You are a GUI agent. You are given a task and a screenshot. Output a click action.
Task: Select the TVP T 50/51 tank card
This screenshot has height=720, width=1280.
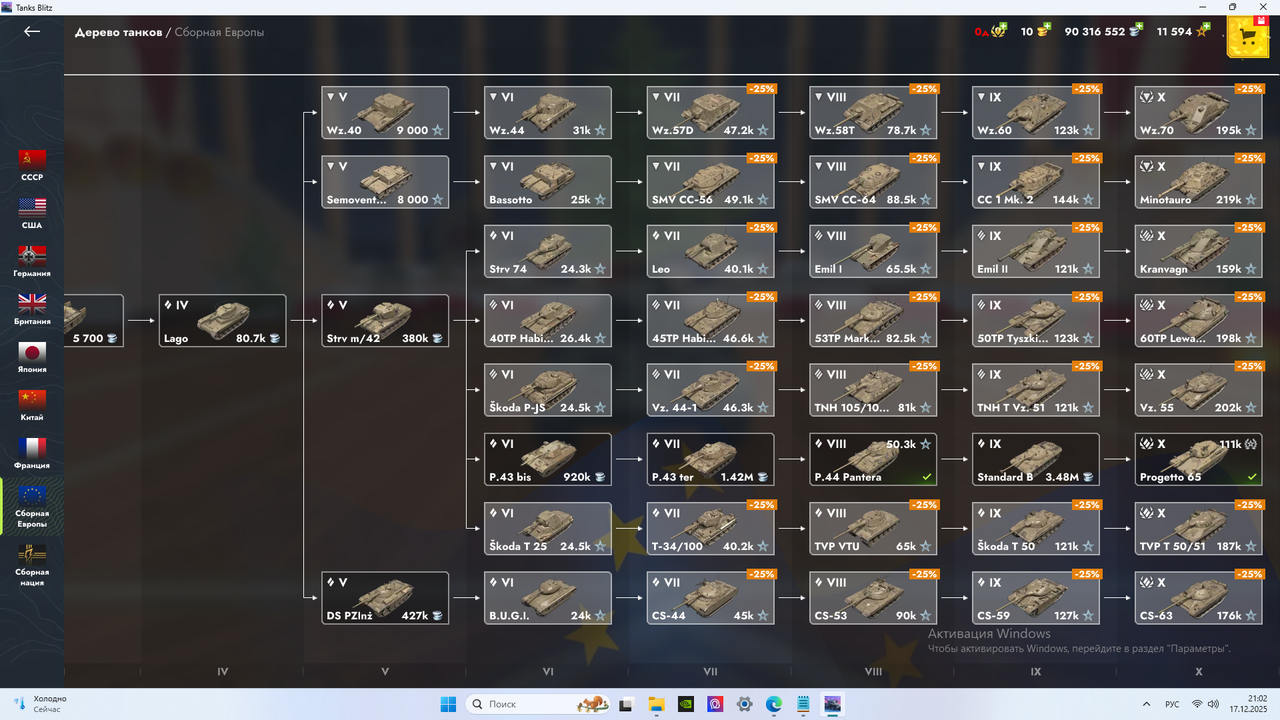1198,529
